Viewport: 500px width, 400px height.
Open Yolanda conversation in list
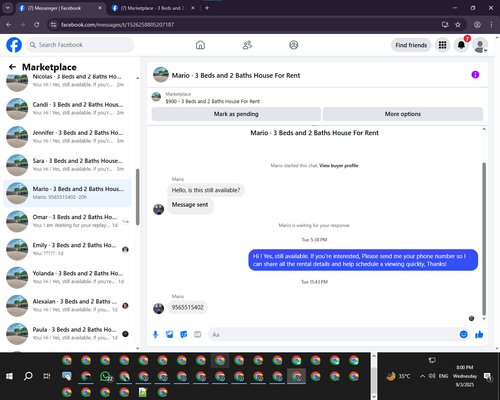[x=67, y=277]
